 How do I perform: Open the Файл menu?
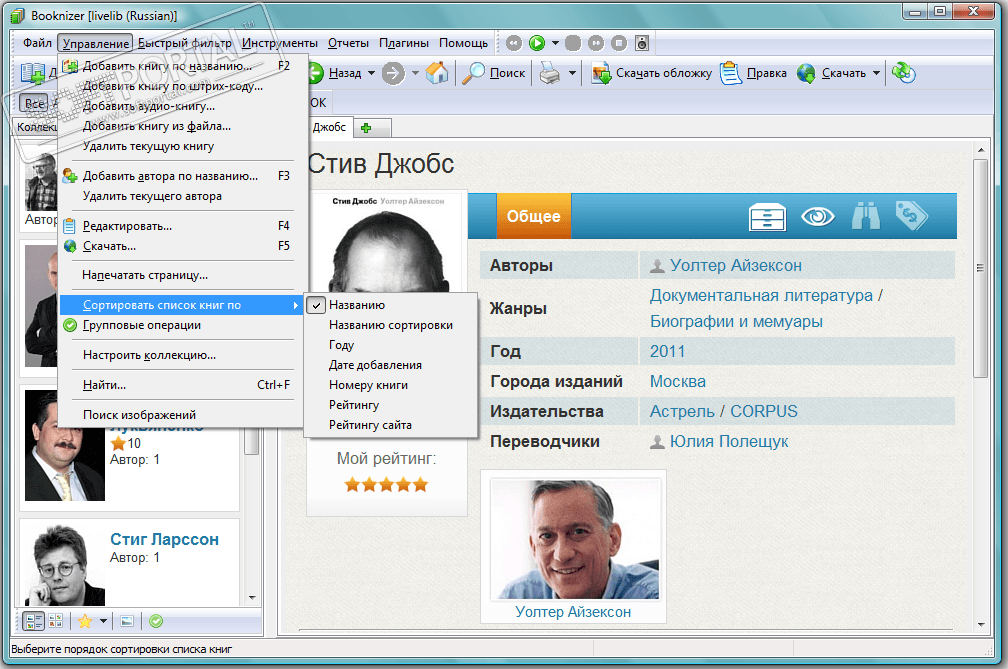[37, 43]
